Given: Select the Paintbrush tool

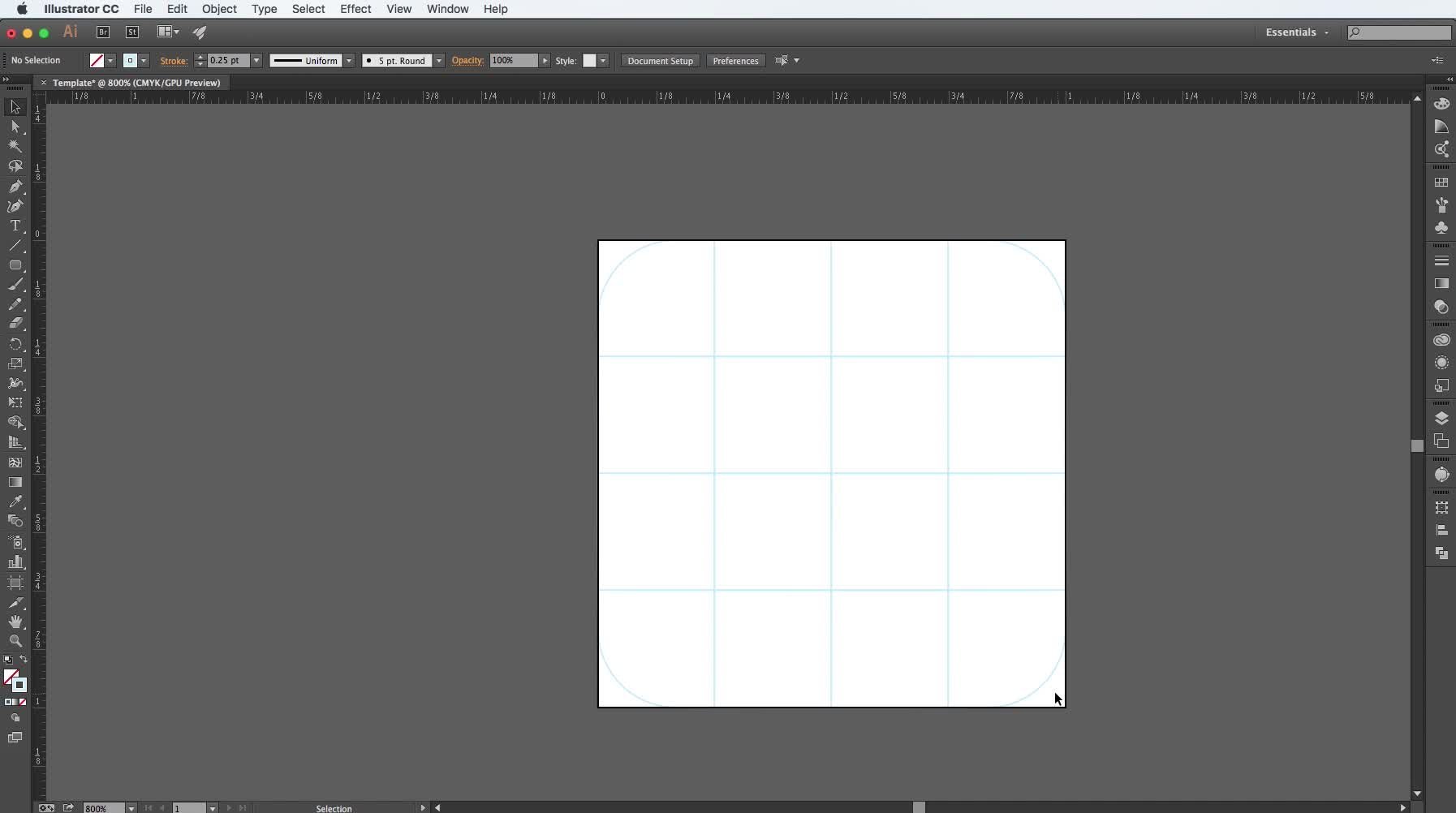Looking at the screenshot, I should point(15,285).
